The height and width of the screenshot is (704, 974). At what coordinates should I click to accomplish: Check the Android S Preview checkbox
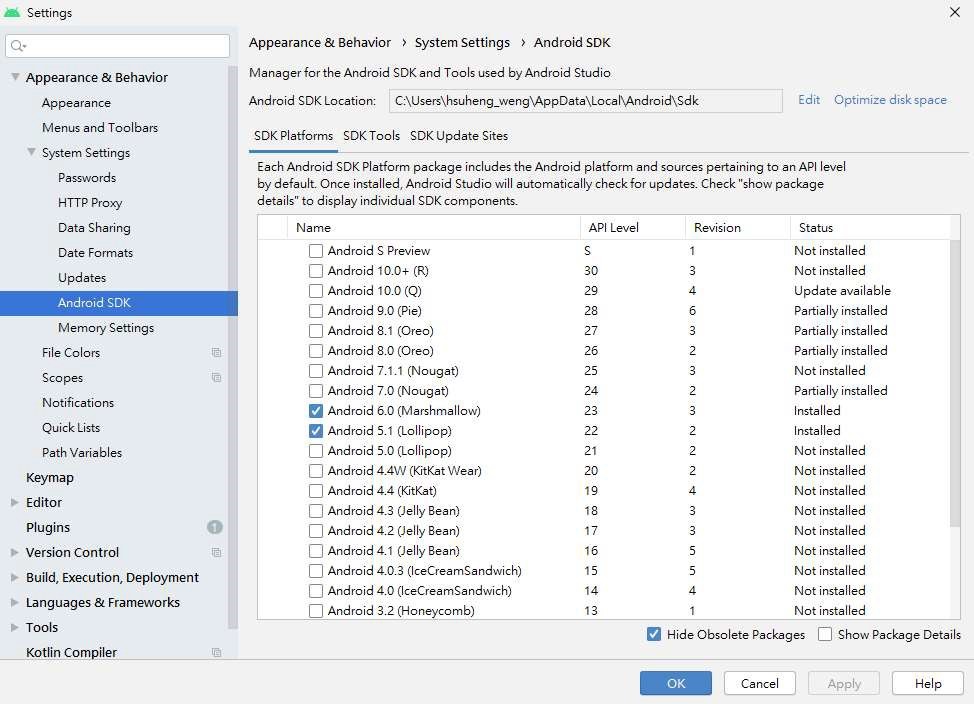[316, 251]
